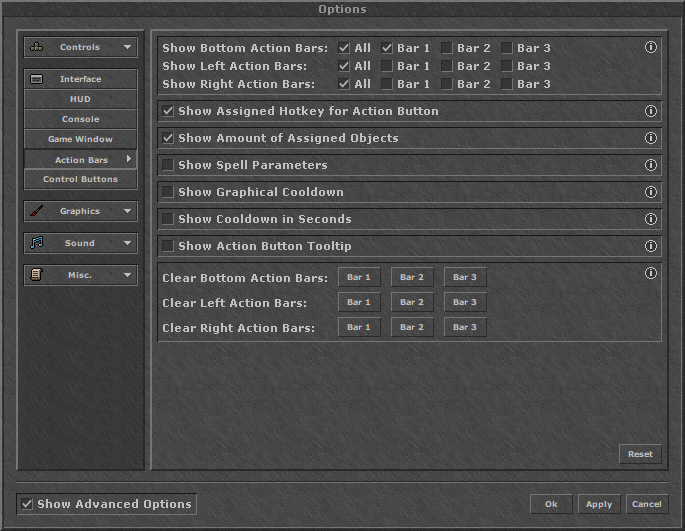This screenshot has width=685, height=531.
Task: Uncheck Show Advanced Options
Action: [27, 504]
